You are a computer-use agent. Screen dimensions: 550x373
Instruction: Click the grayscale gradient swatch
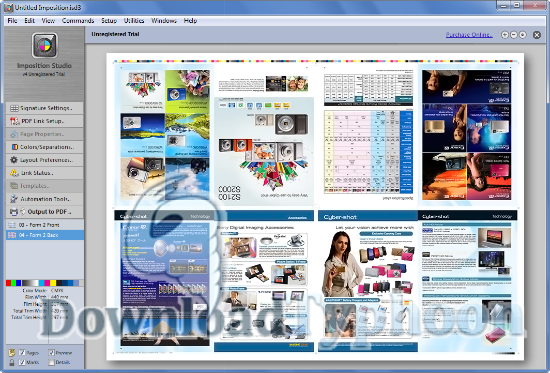pyautogui.click(x=30, y=283)
